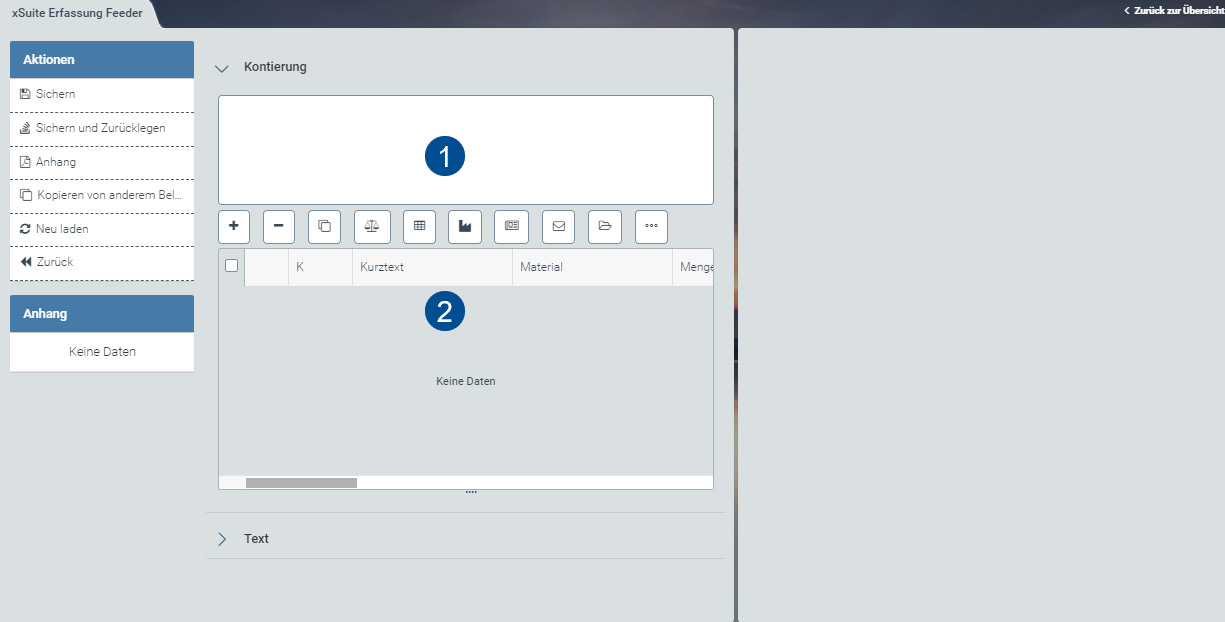Image resolution: width=1225 pixels, height=622 pixels.
Task: Click the copy row icon in toolbar
Action: [324, 226]
